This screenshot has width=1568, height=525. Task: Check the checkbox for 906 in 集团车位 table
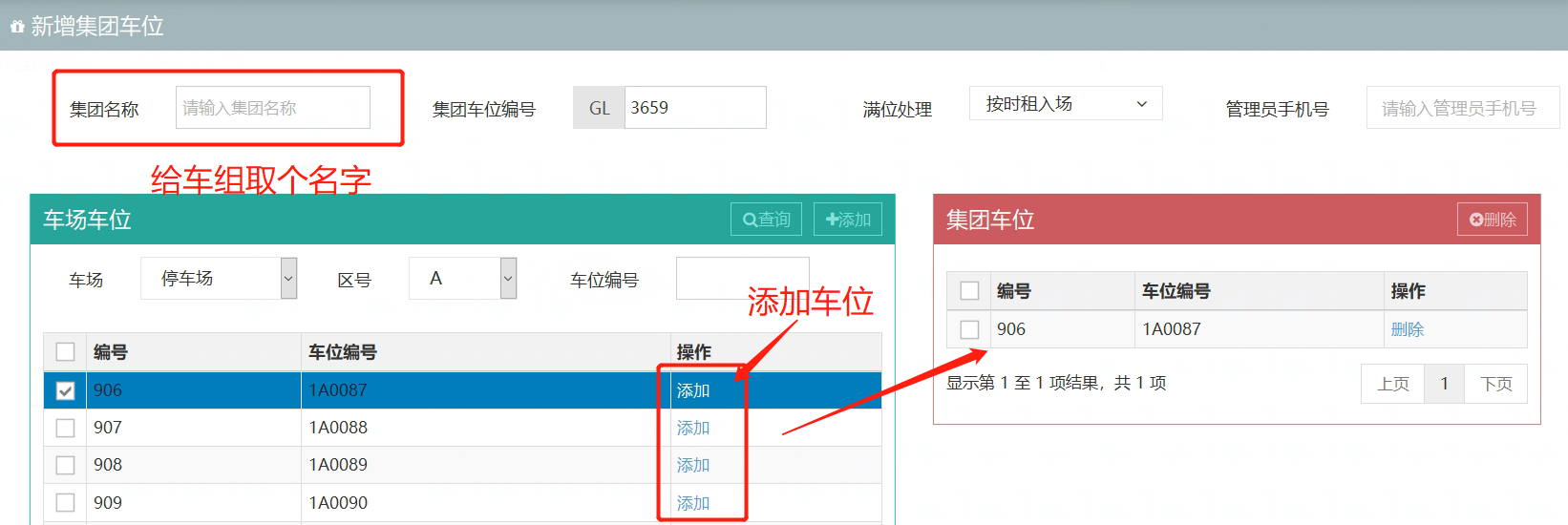click(x=969, y=329)
